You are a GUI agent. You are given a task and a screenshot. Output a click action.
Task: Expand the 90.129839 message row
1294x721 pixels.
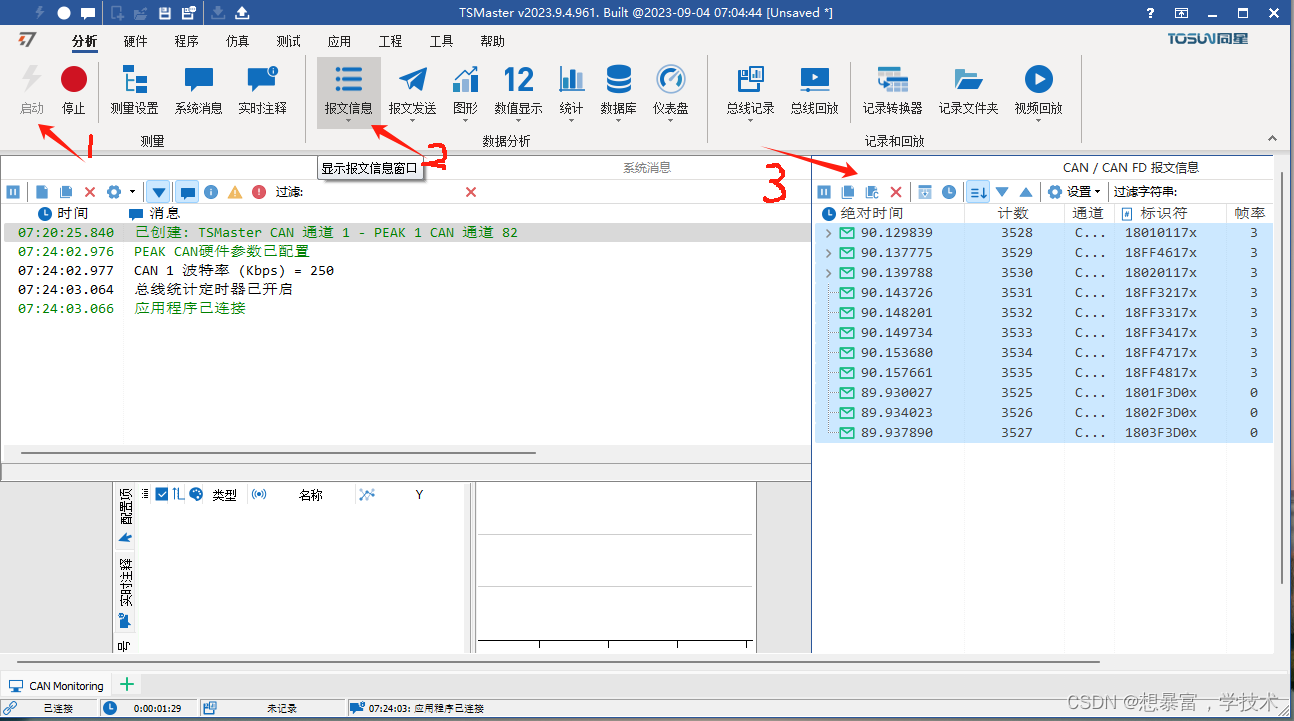point(827,233)
